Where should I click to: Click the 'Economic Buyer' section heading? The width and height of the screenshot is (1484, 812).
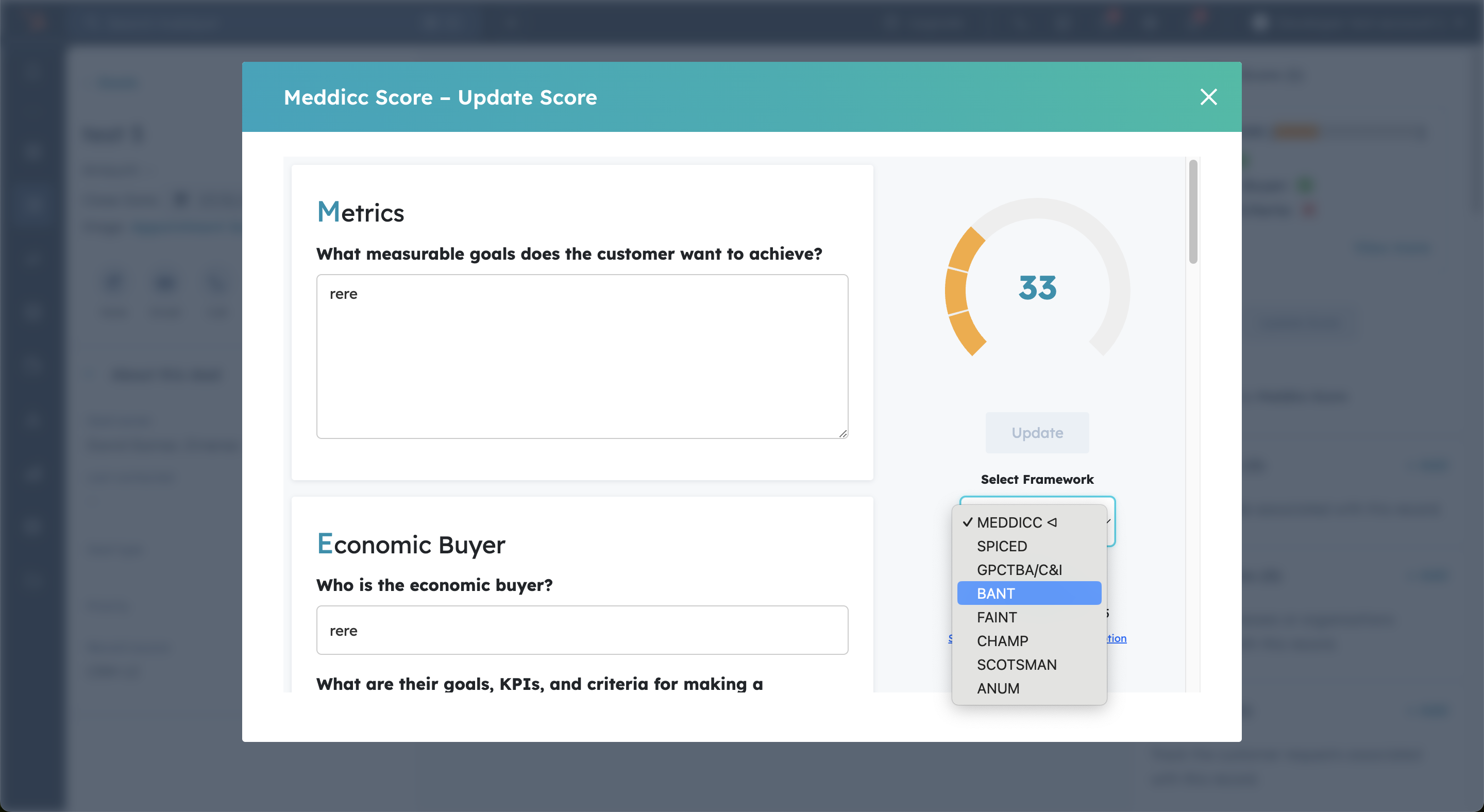tap(411, 544)
